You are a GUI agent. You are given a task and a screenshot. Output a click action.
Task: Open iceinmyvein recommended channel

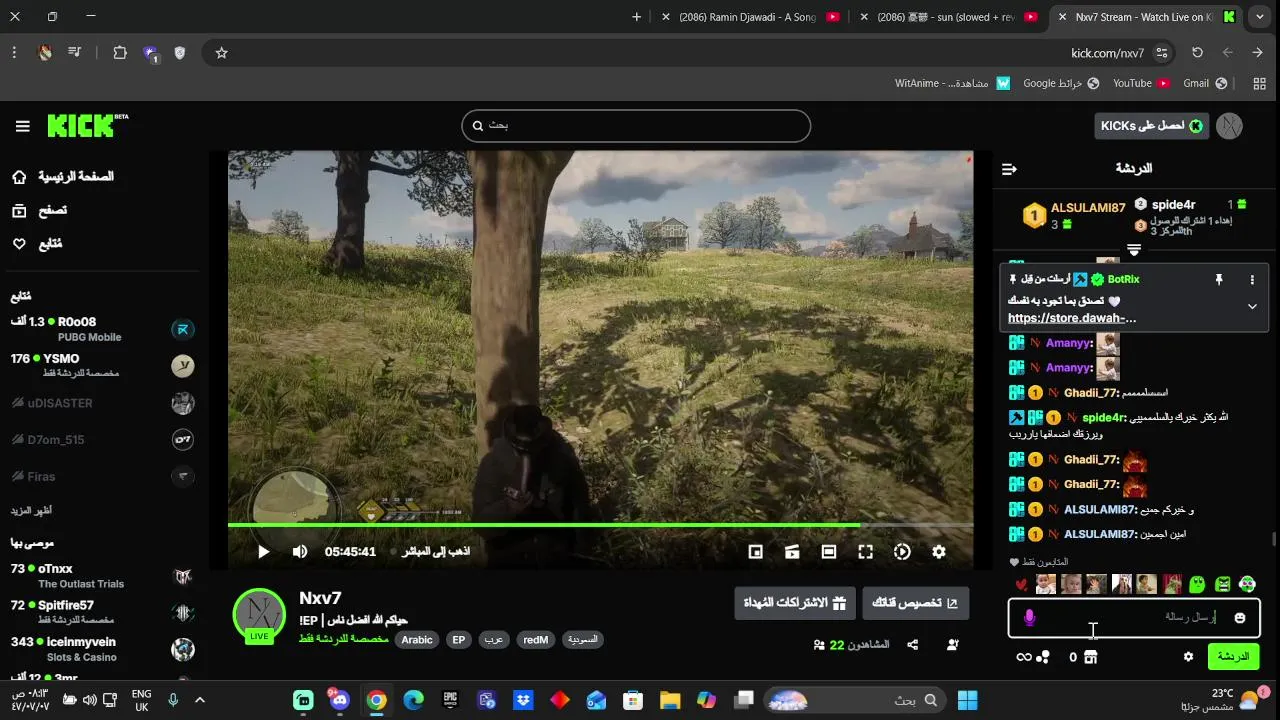click(x=102, y=648)
